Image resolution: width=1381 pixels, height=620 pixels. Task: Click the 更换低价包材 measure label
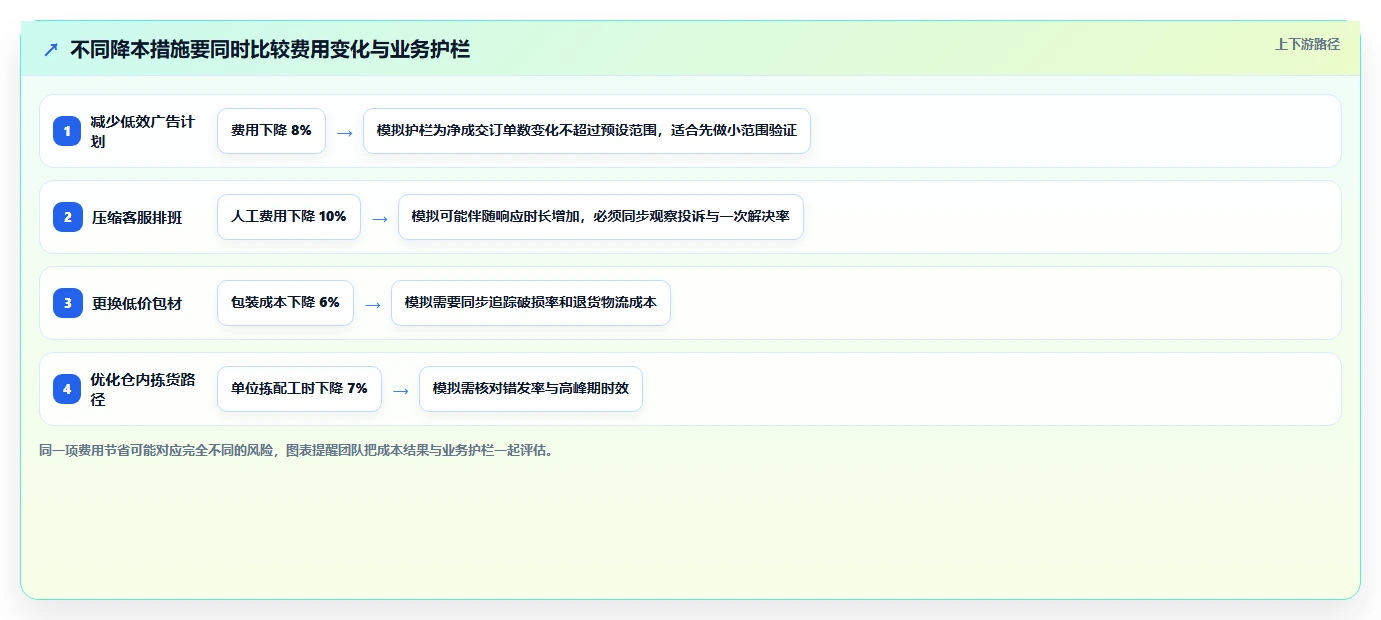tap(137, 303)
